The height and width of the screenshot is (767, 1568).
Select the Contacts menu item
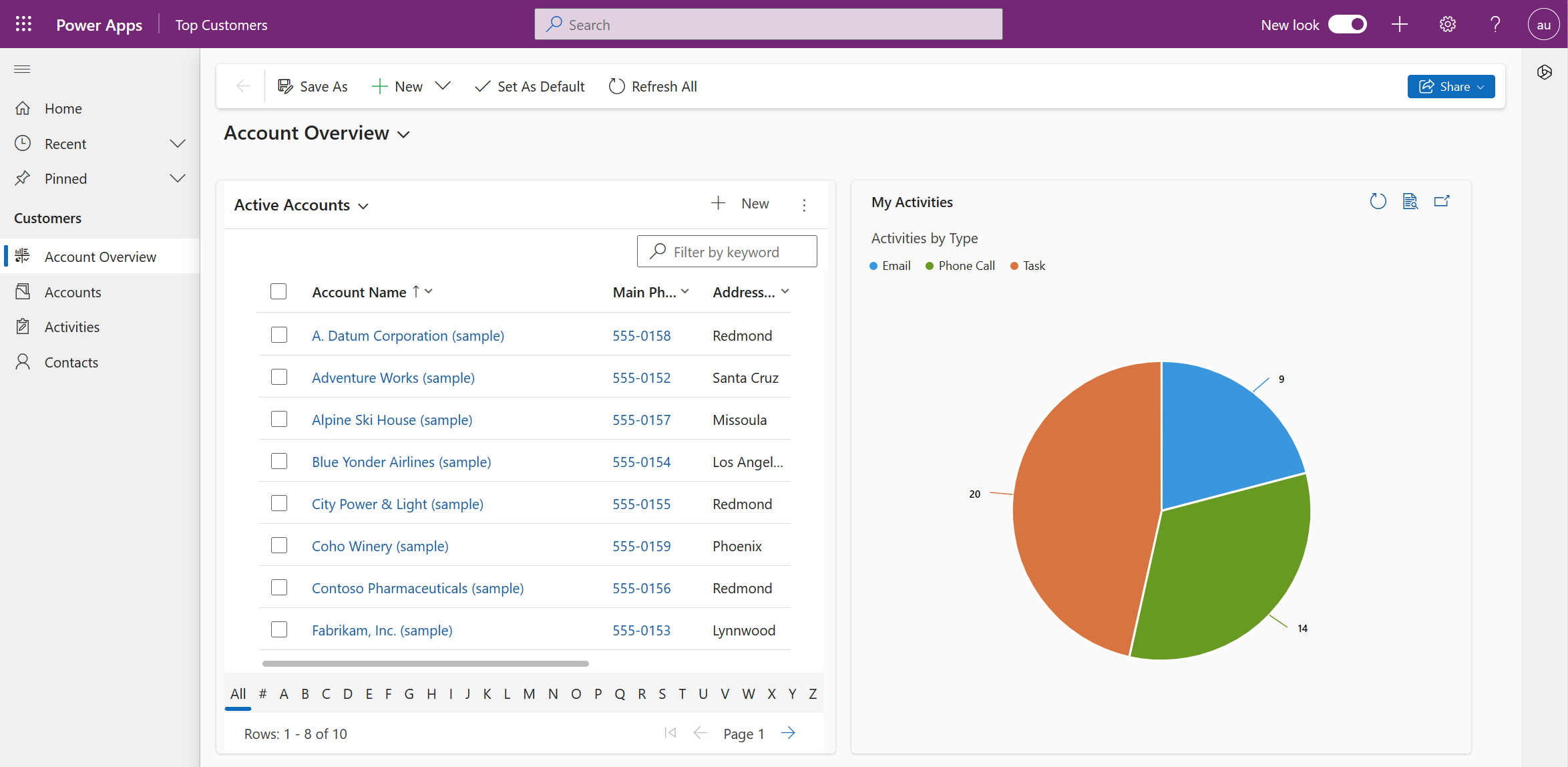point(72,361)
